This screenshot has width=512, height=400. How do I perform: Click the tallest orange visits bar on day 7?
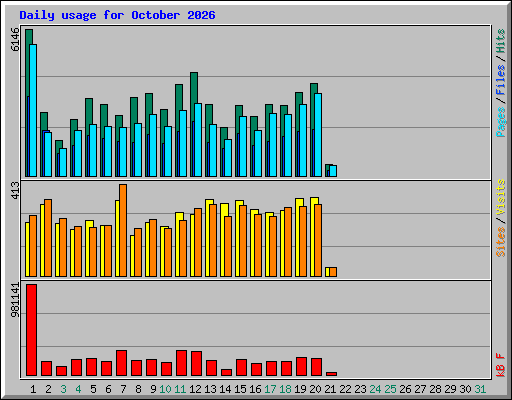[x=123, y=230]
